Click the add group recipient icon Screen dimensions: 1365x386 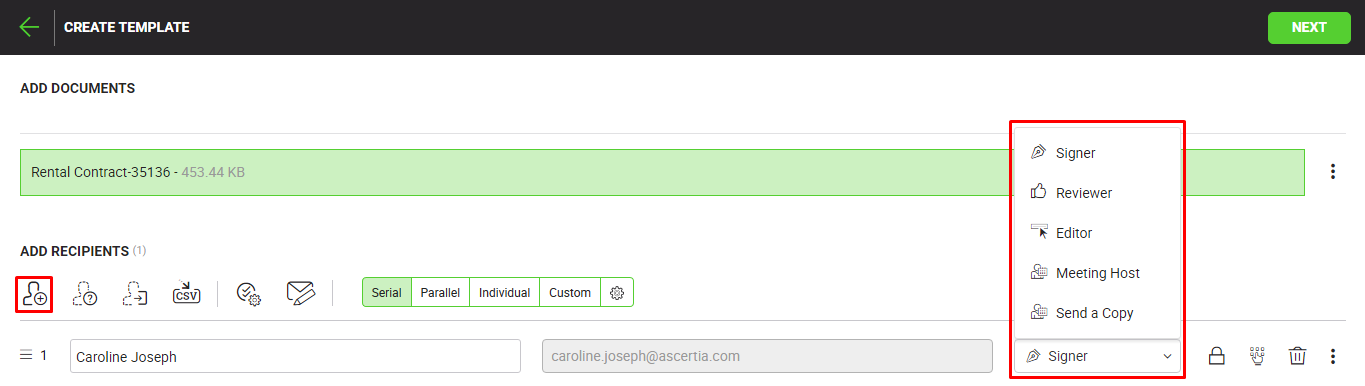click(135, 293)
